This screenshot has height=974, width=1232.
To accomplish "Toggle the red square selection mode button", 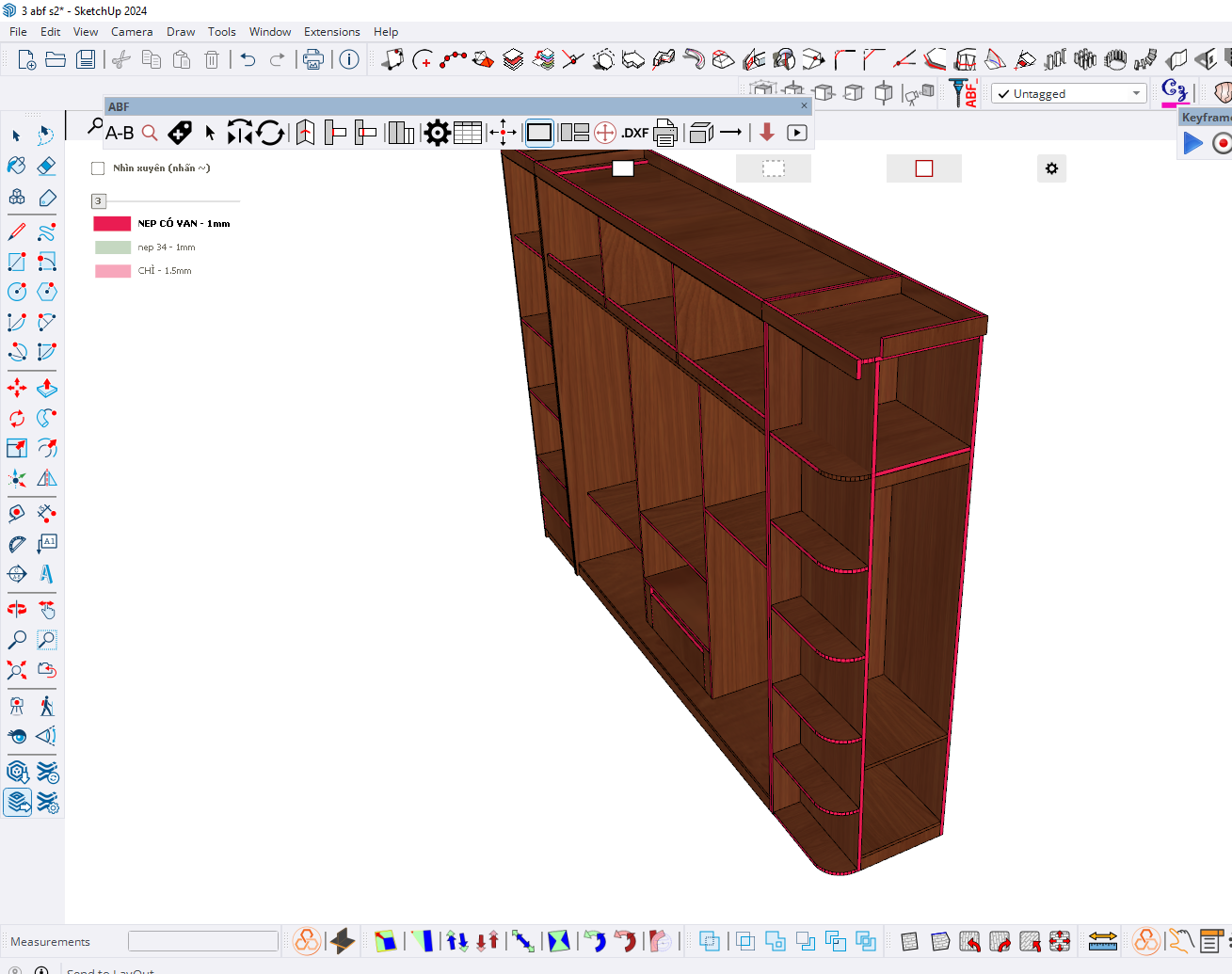I will 923,168.
